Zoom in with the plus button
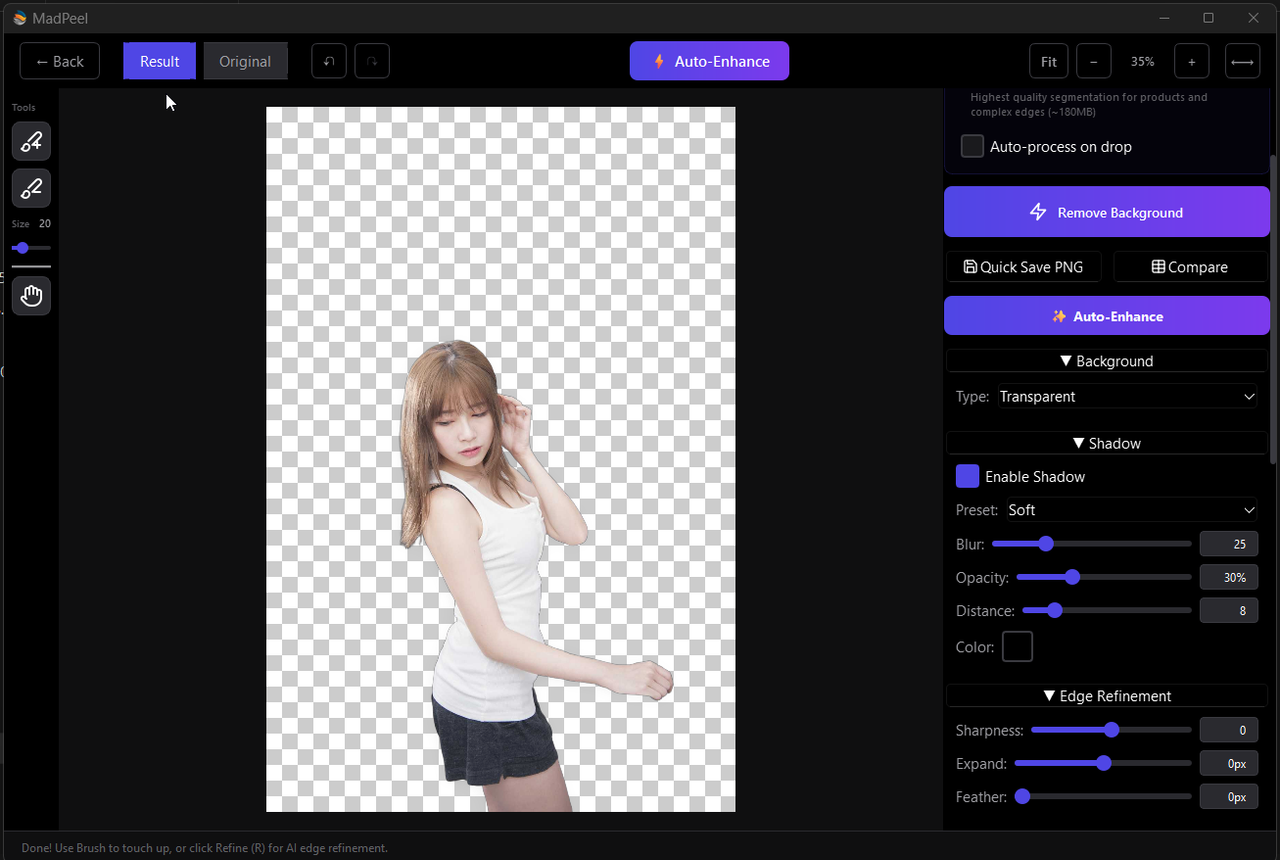1280x860 pixels. tap(1191, 61)
